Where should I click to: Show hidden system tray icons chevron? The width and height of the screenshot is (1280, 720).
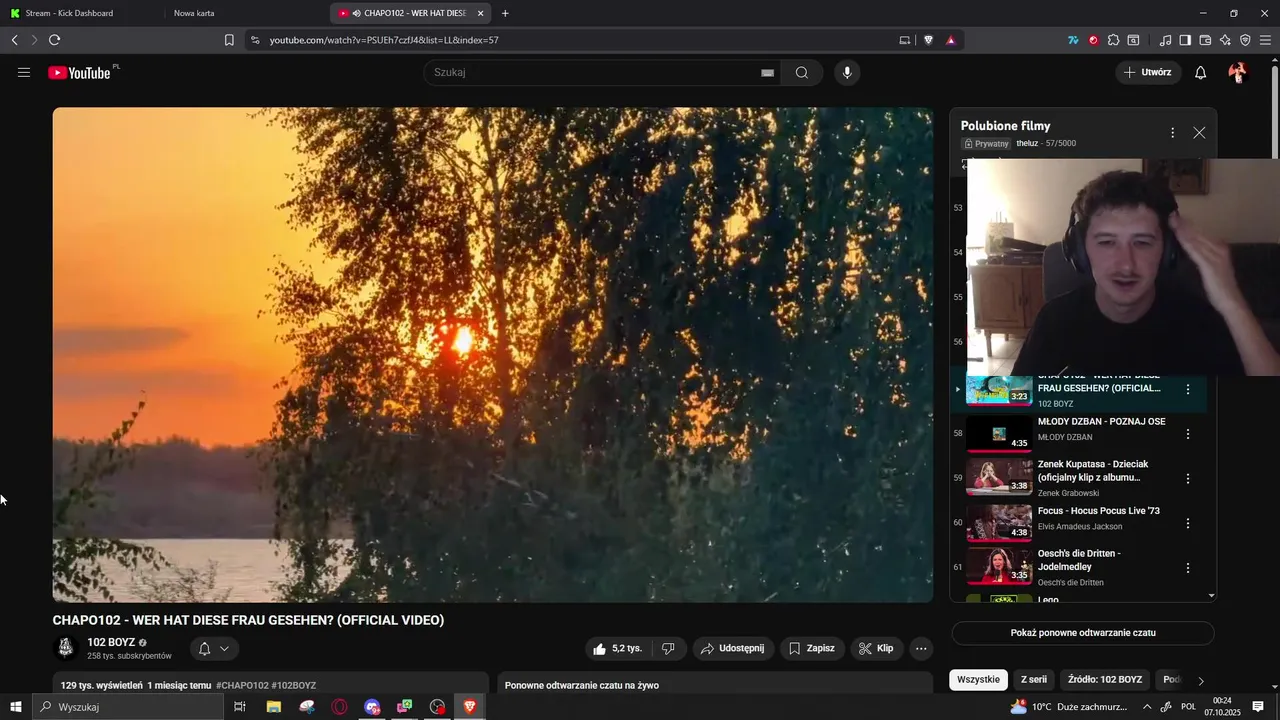click(1147, 707)
